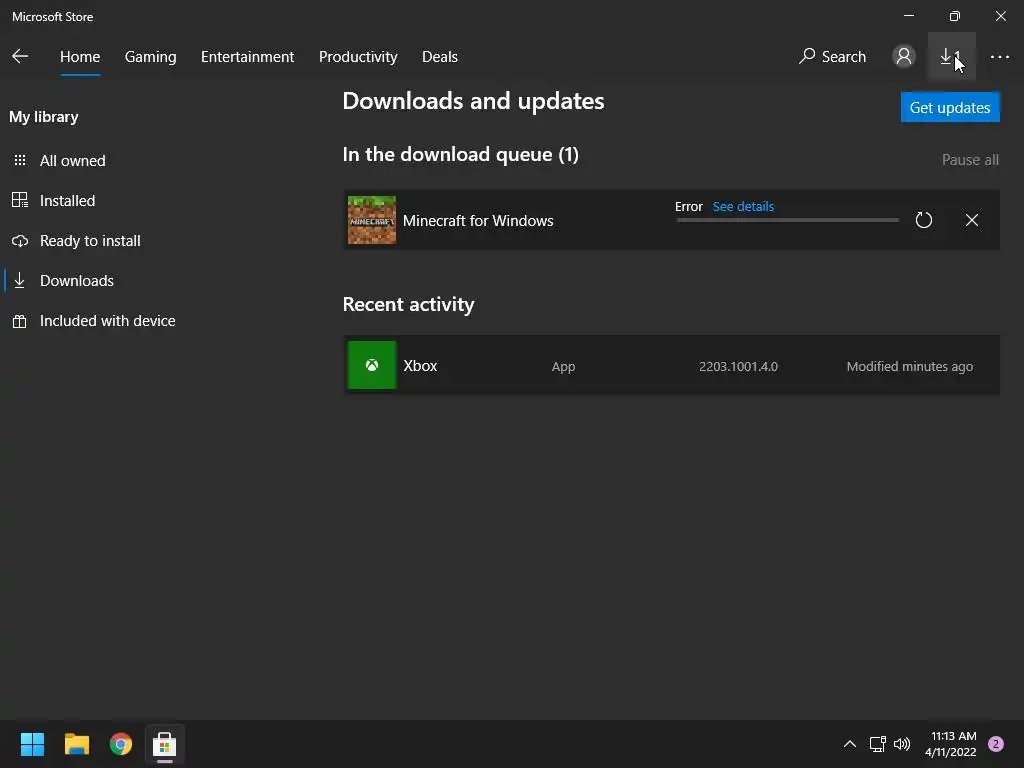Cancel the Minecraft for Windows download
This screenshot has width=1024, height=768.
[x=972, y=220]
